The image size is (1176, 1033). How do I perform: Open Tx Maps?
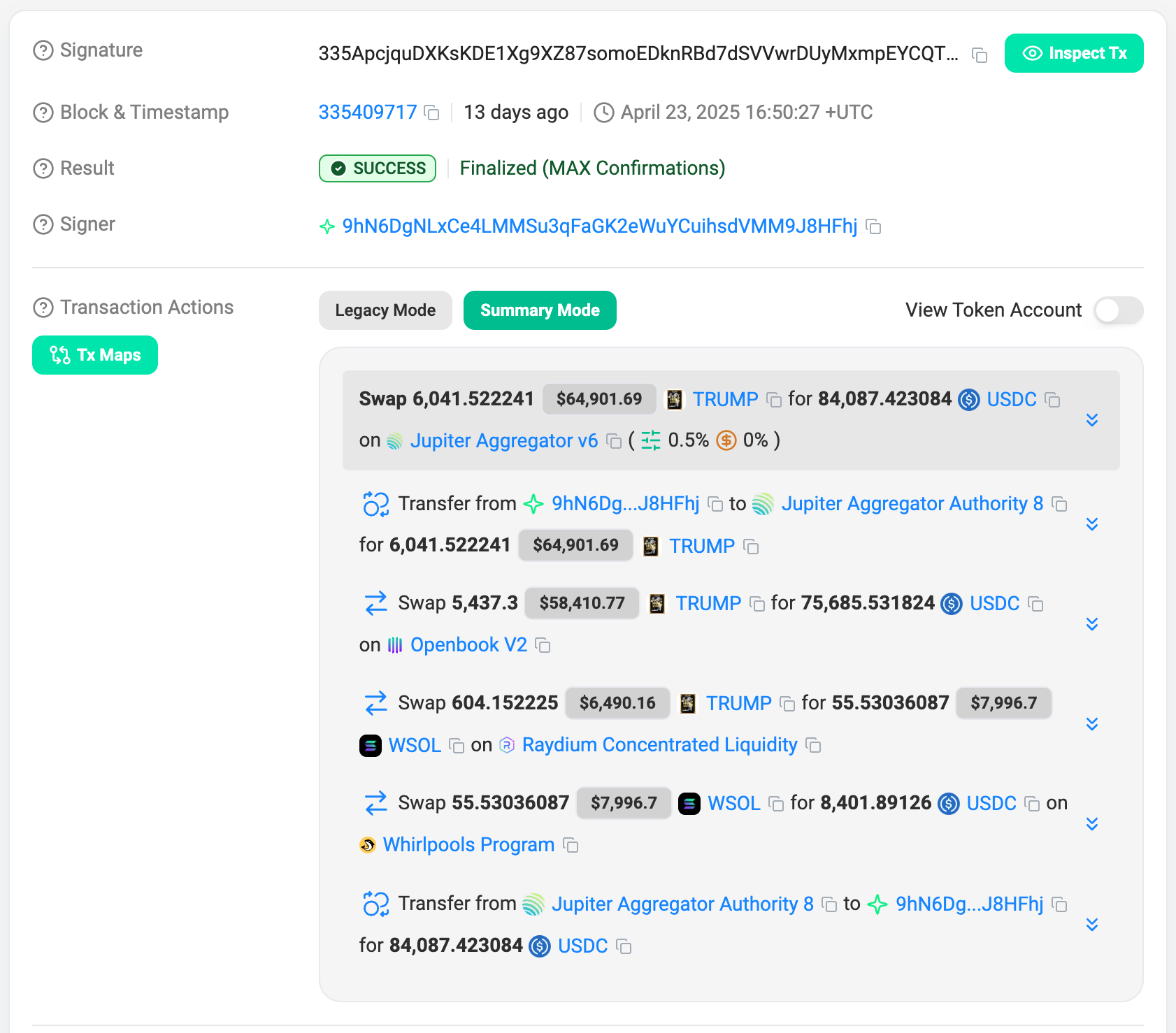[95, 355]
